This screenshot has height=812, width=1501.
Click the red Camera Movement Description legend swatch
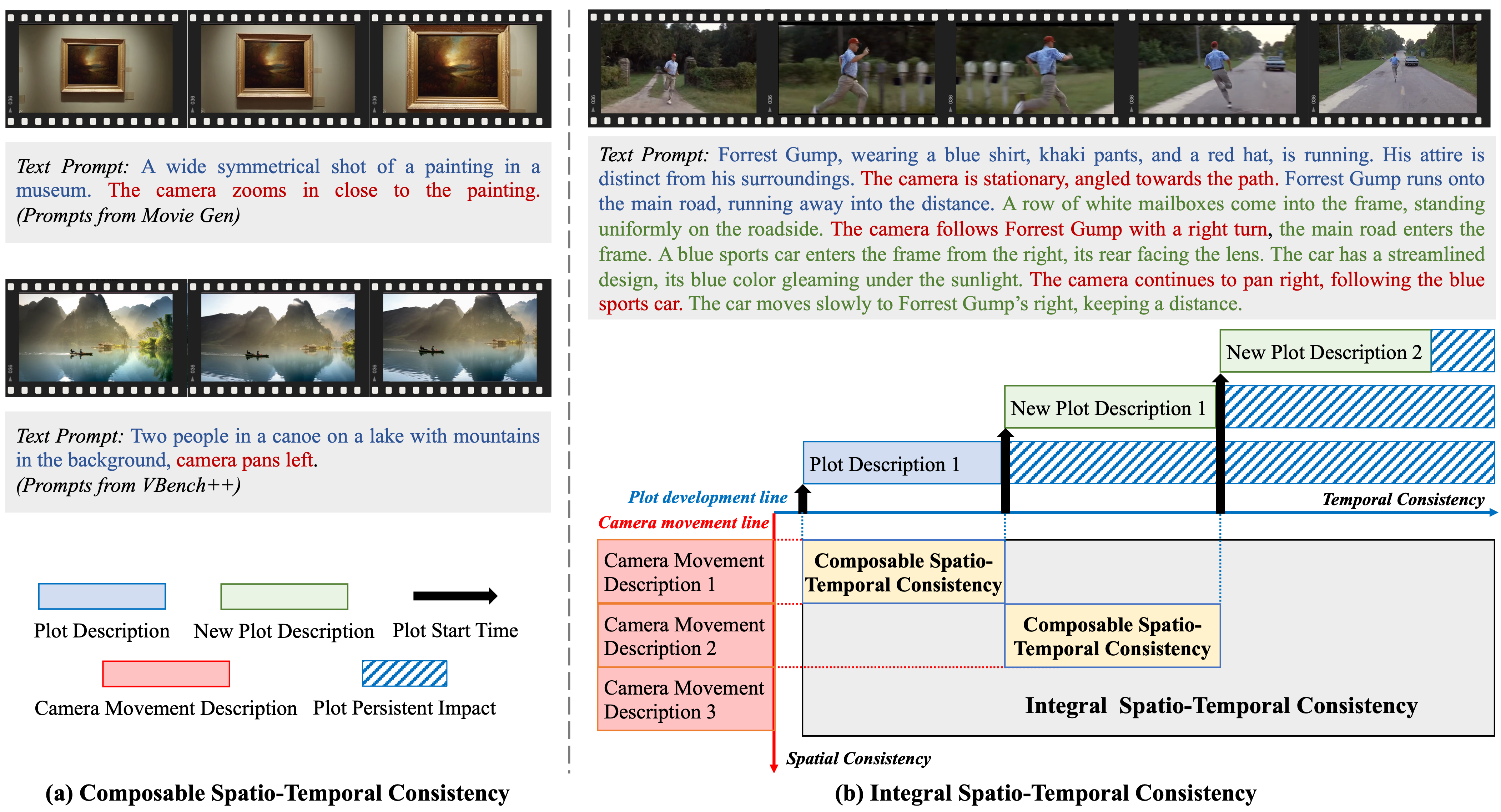tap(166, 674)
